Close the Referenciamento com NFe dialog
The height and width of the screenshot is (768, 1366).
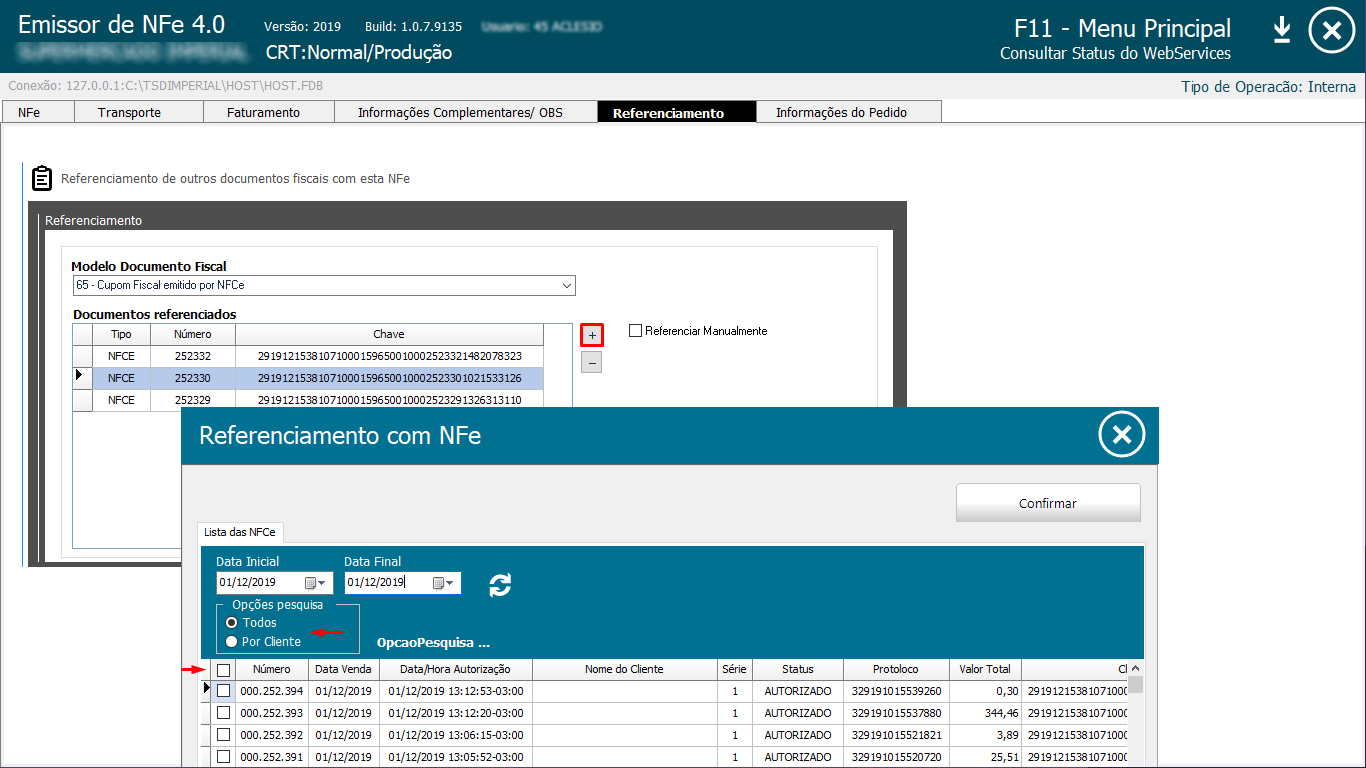point(1121,435)
